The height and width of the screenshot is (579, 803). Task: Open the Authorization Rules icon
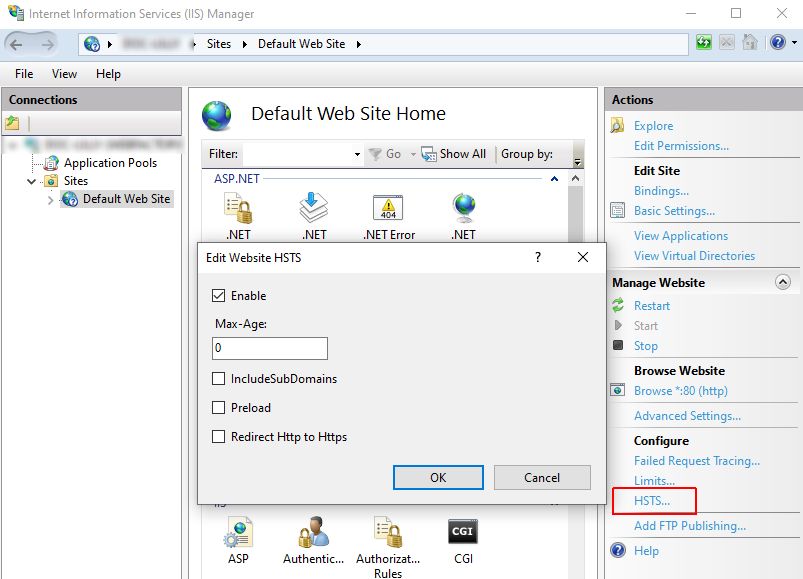point(388,533)
